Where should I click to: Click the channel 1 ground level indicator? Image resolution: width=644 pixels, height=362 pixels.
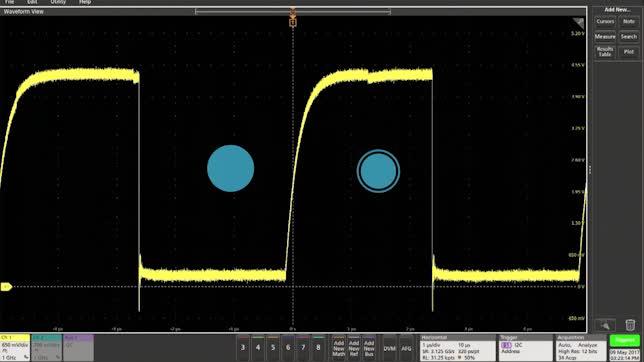(6, 287)
